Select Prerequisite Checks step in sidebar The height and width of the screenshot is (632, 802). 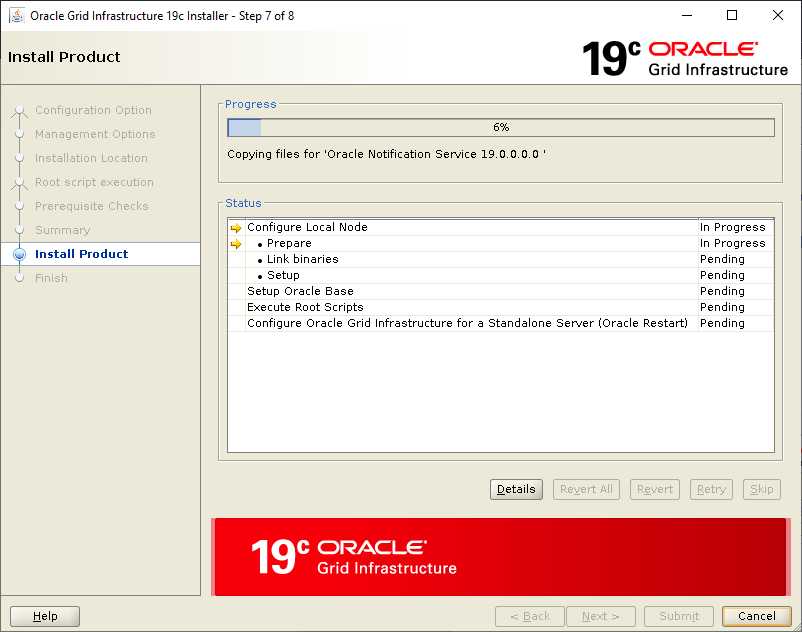point(92,206)
